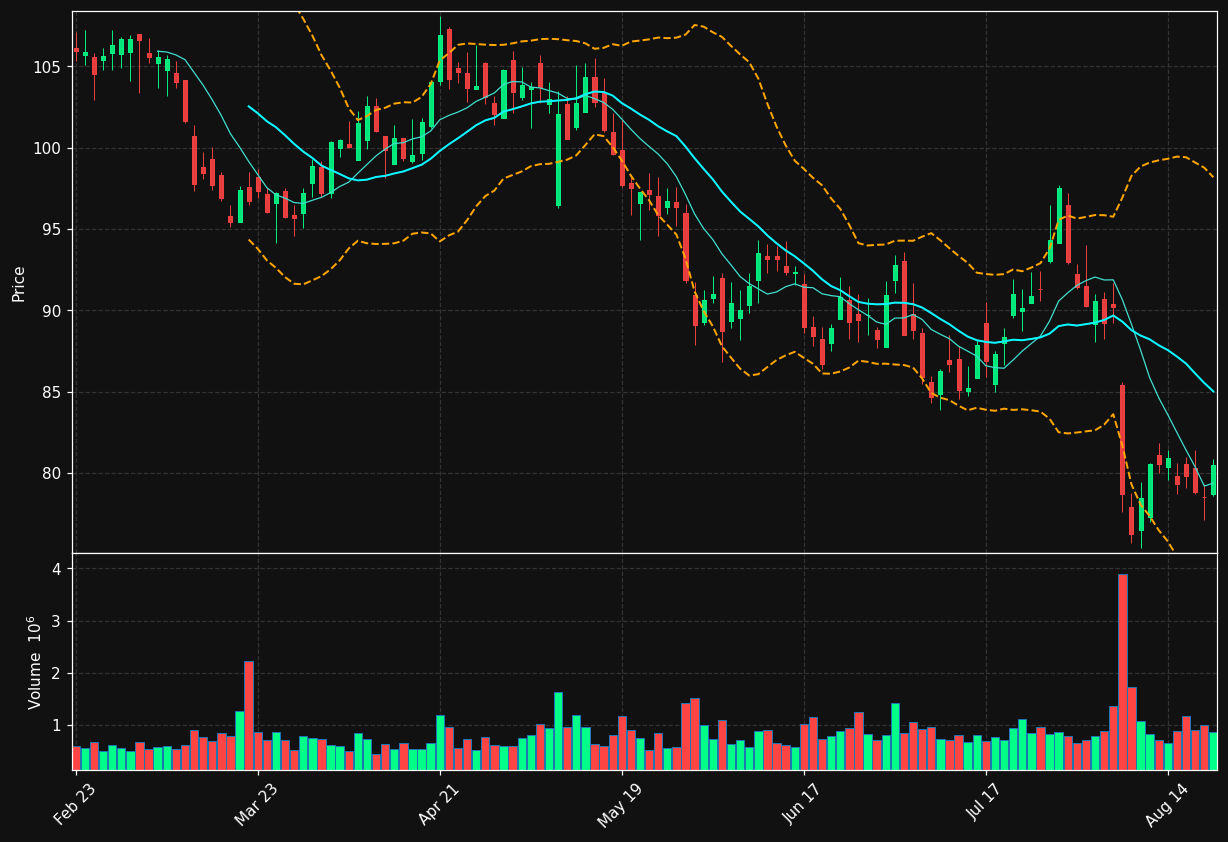Click the Volume axis title
This screenshot has height=842, width=1228.
tap(34, 662)
